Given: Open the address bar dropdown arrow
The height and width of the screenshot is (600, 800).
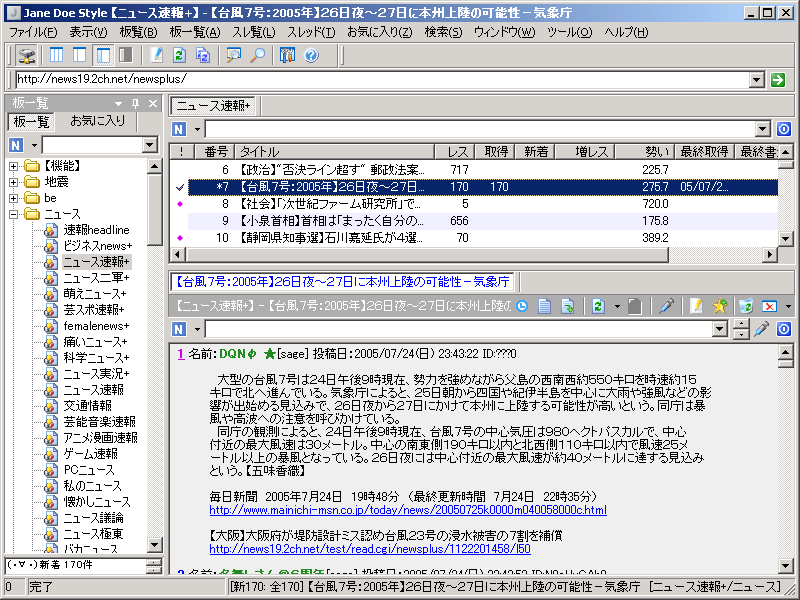Looking at the screenshot, I should click(x=757, y=80).
